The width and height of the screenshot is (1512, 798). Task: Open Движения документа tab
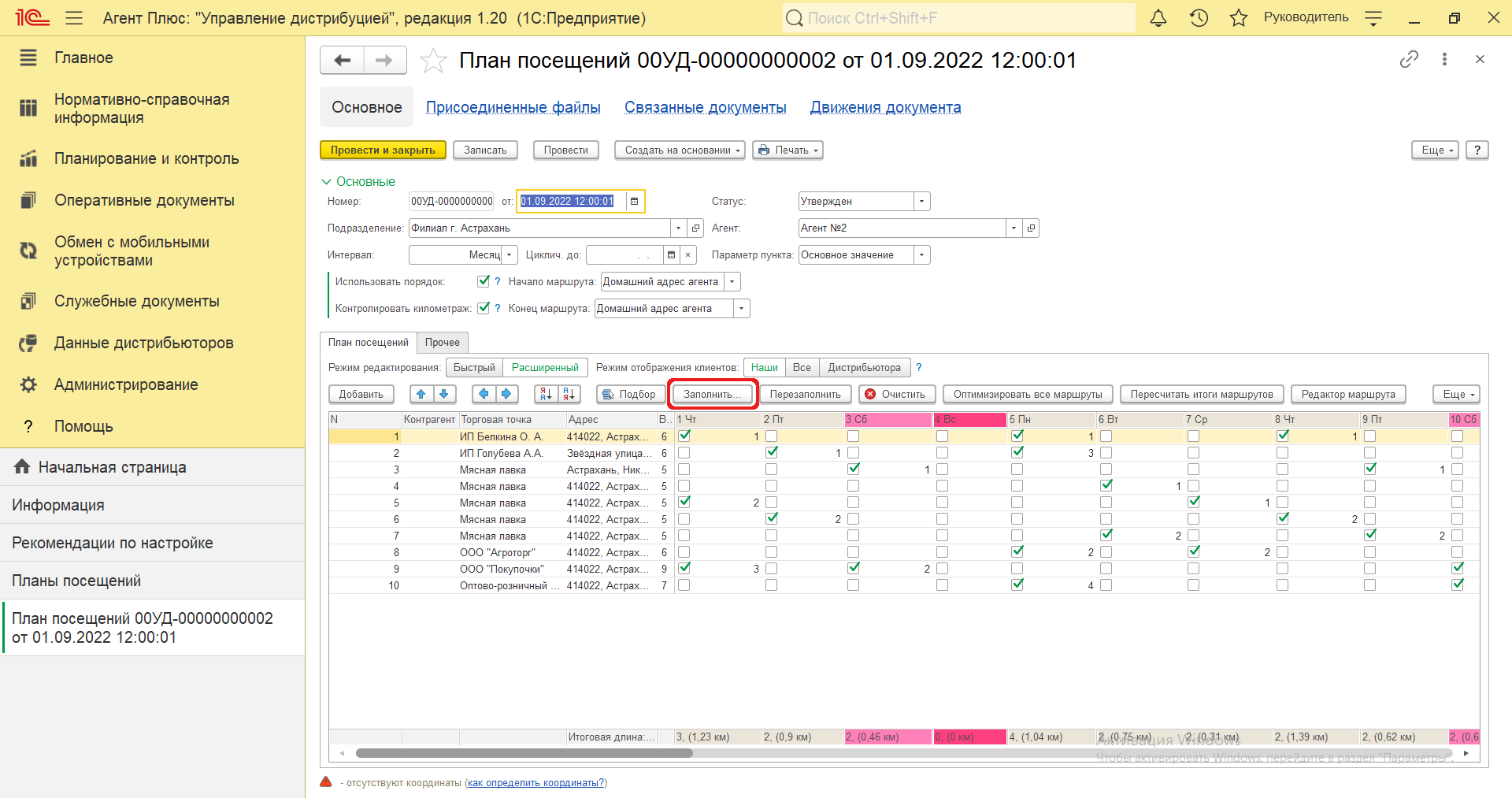tap(886, 107)
